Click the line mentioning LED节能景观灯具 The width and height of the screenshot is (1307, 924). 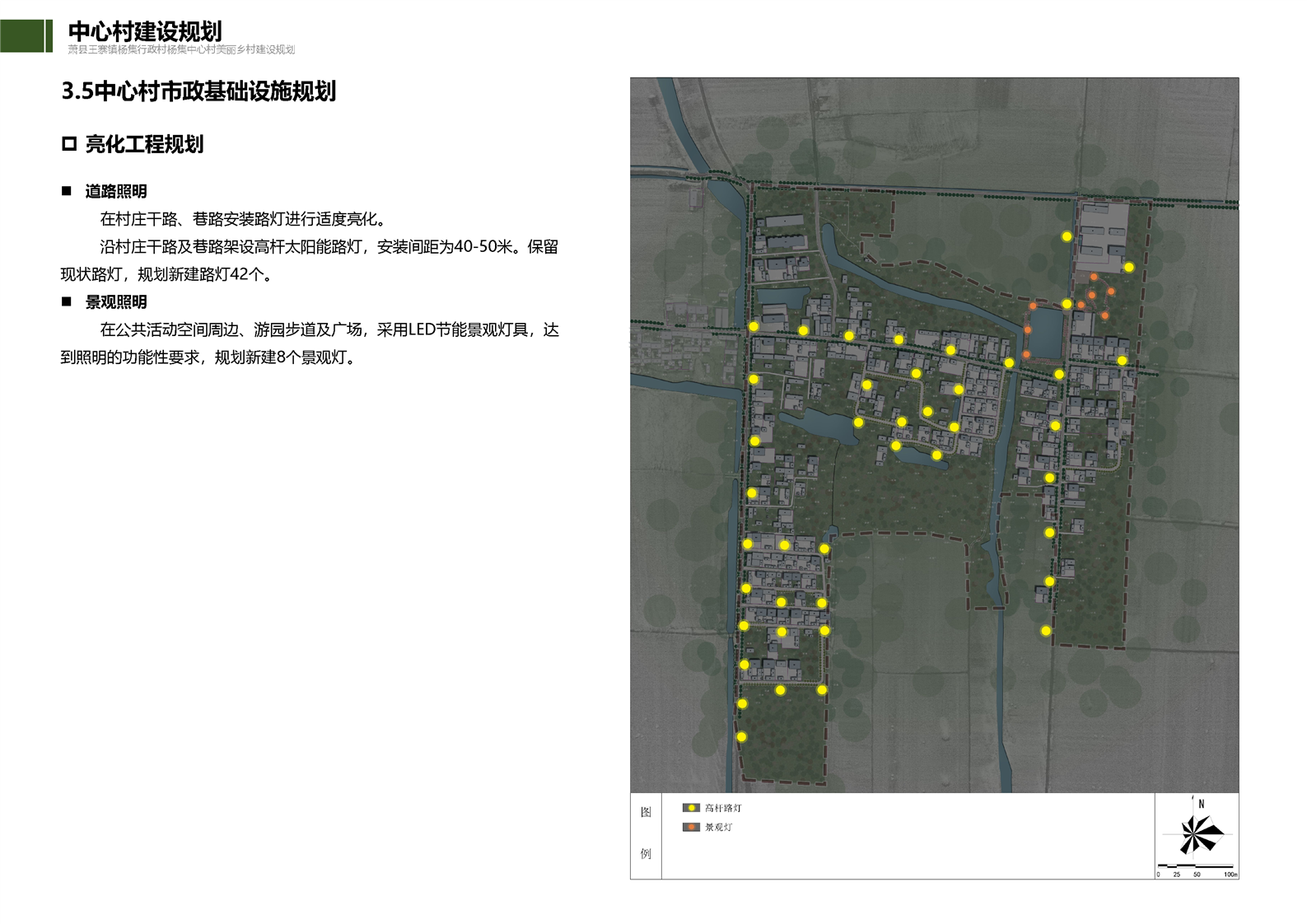329,330
